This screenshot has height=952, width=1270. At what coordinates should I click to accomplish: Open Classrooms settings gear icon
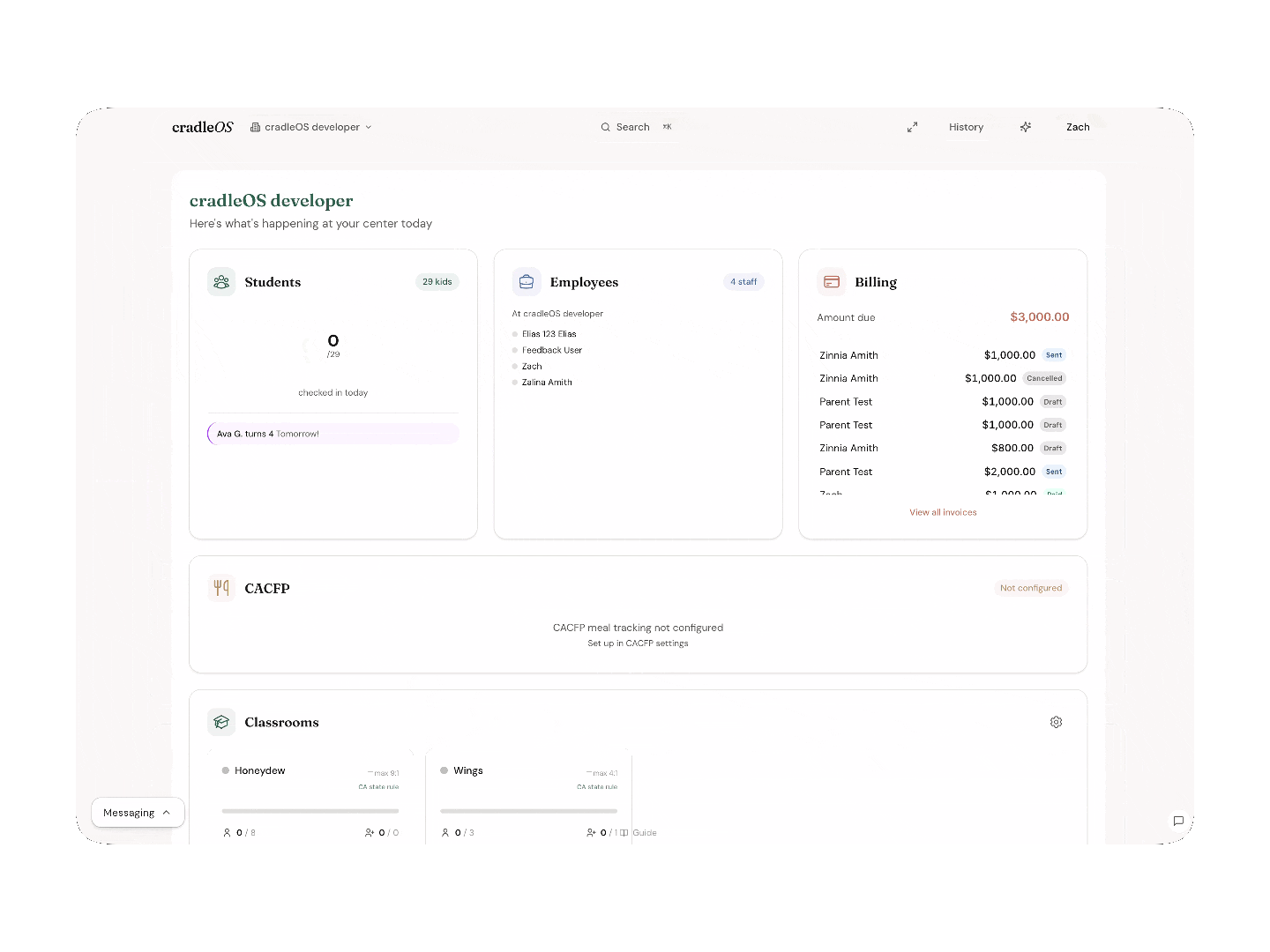tap(1056, 722)
